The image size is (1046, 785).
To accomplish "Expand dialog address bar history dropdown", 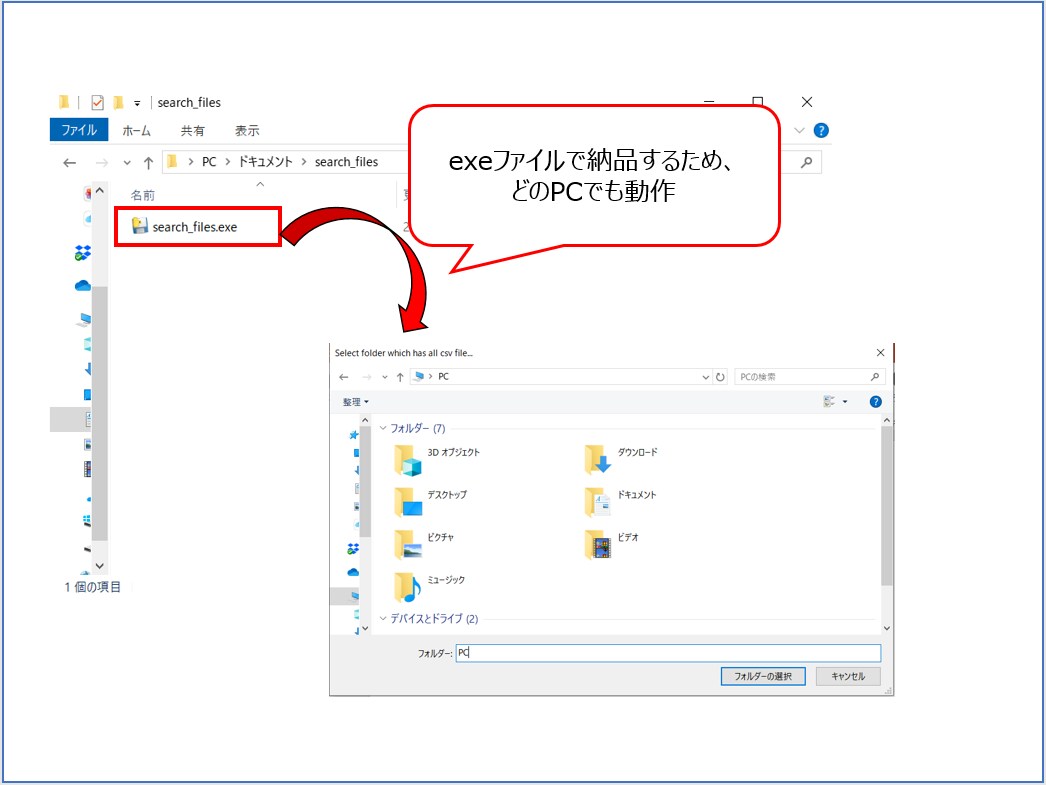I will [x=705, y=377].
